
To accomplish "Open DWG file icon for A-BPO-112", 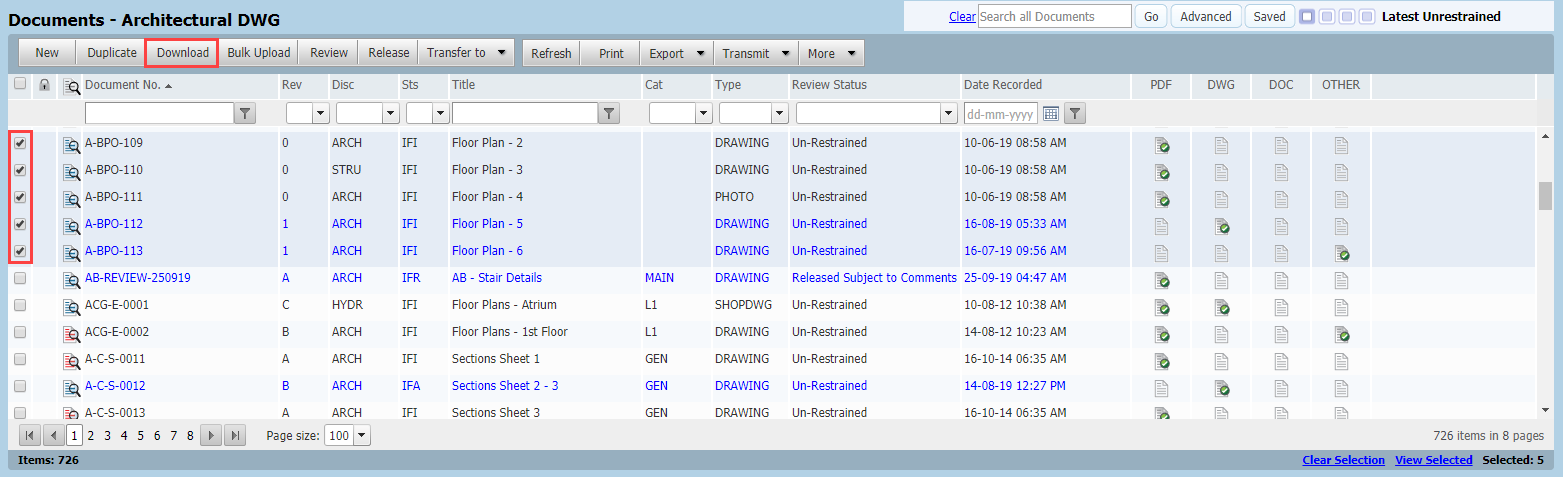I will pyautogui.click(x=1221, y=225).
